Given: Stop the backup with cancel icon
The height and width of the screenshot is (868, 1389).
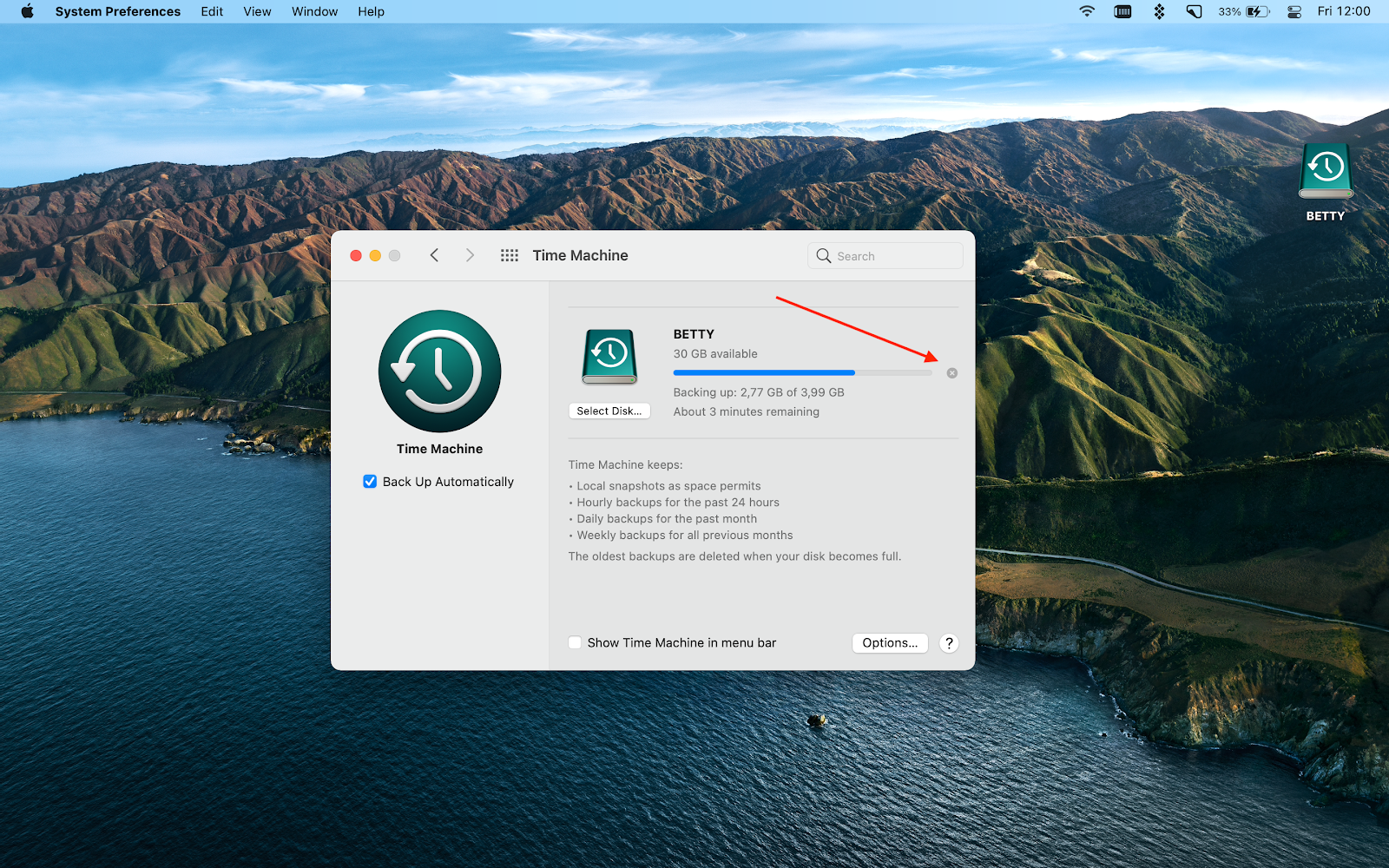Looking at the screenshot, I should click(x=952, y=373).
